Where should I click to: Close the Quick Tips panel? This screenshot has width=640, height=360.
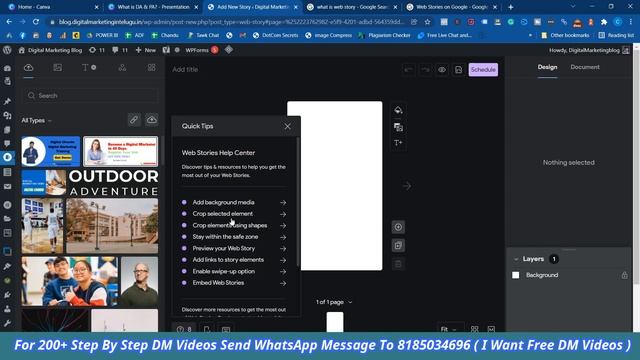pyautogui.click(x=287, y=126)
